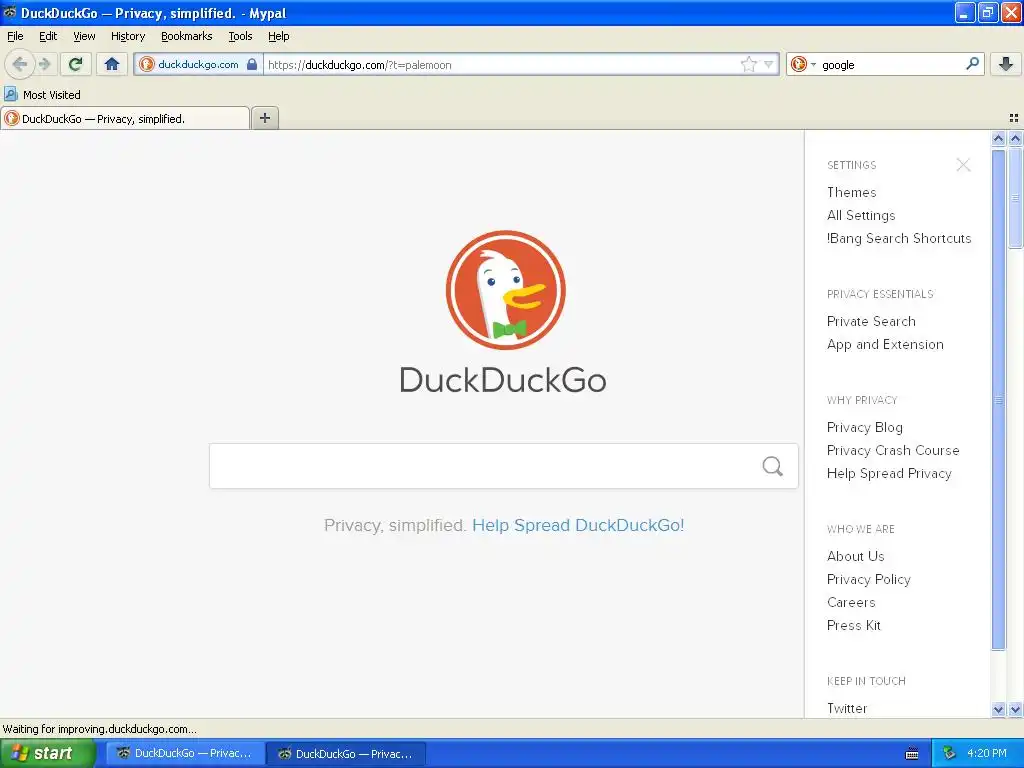The image size is (1024, 768).
Task: Open the list all tabs grid icon
Action: click(x=1014, y=118)
